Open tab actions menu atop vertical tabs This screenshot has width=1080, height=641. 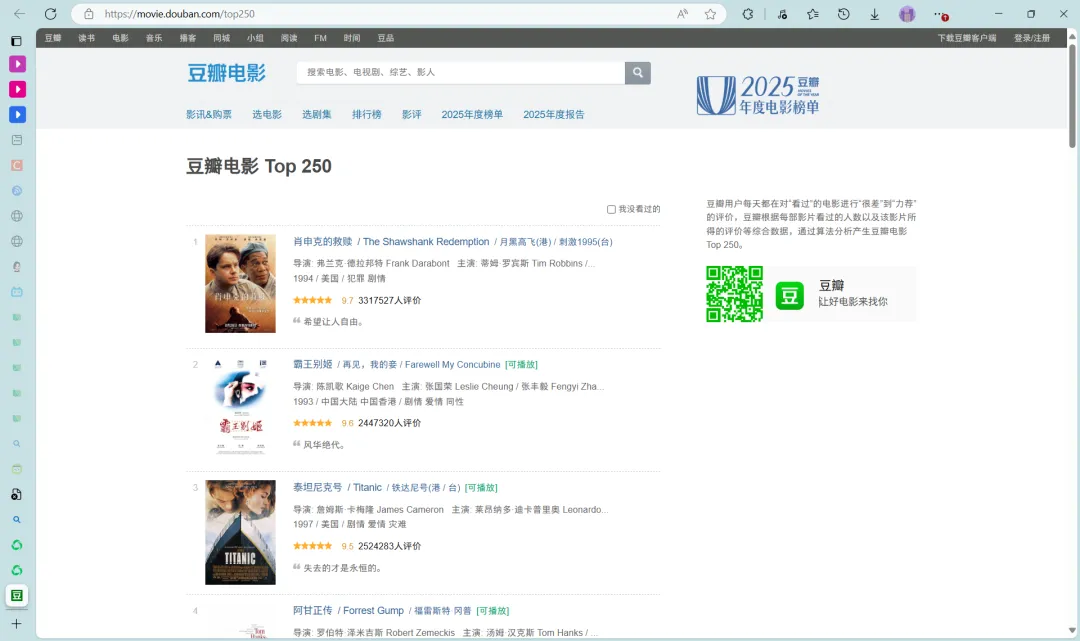click(x=17, y=41)
